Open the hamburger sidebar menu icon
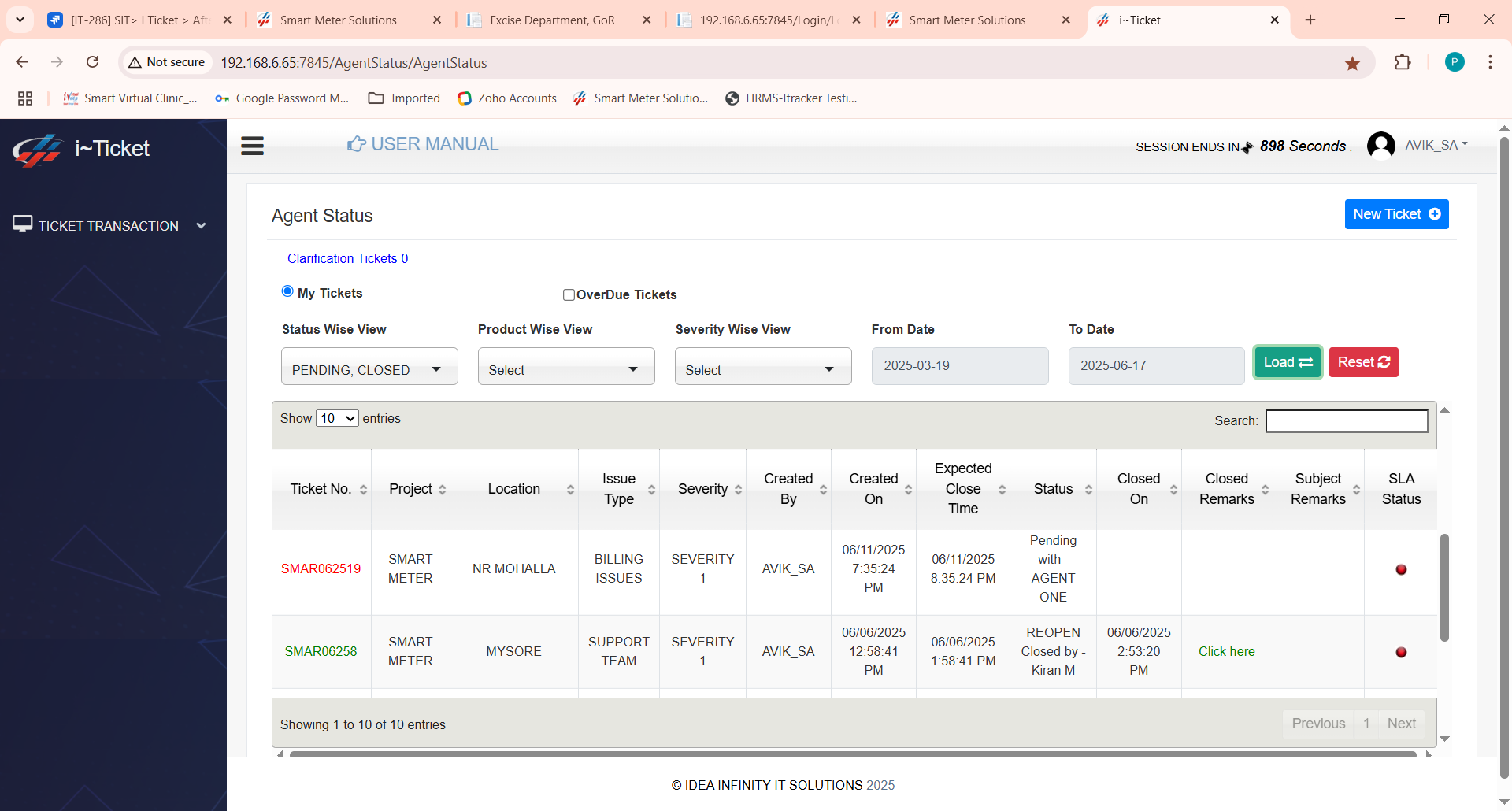Viewport: 1512px width, 811px height. [x=252, y=146]
